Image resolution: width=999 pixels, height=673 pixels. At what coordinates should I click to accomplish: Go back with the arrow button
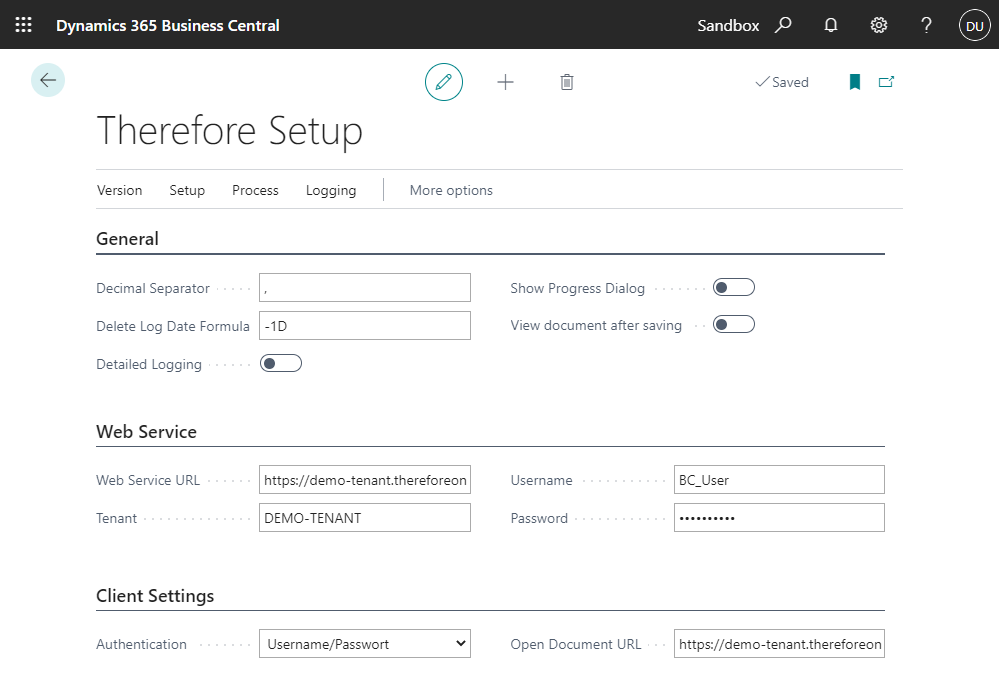[x=48, y=80]
